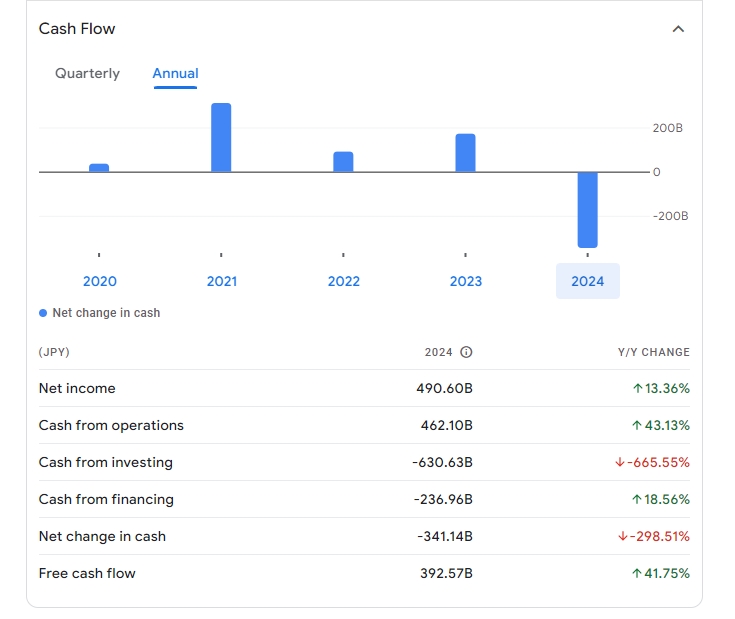
Task: Click the tall 2021 chart bar
Action: [221, 138]
